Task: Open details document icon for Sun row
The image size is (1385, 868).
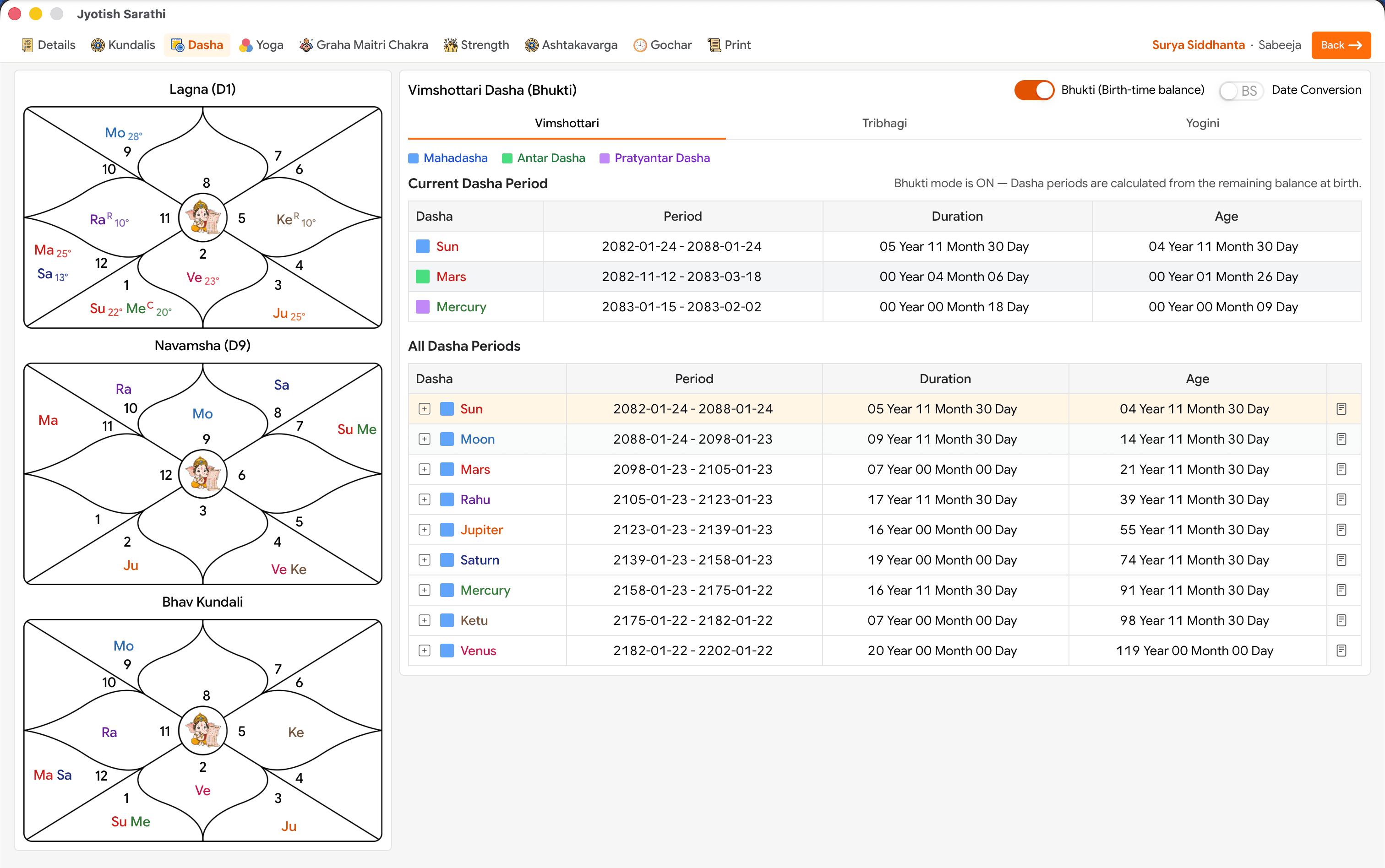Action: (x=1341, y=409)
